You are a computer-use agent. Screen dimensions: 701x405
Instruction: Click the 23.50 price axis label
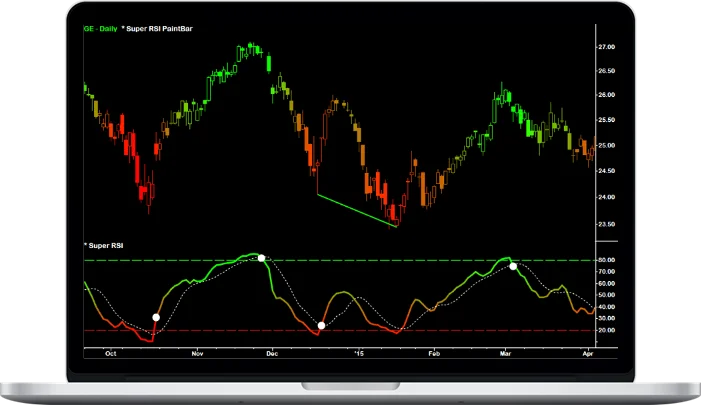click(x=606, y=223)
